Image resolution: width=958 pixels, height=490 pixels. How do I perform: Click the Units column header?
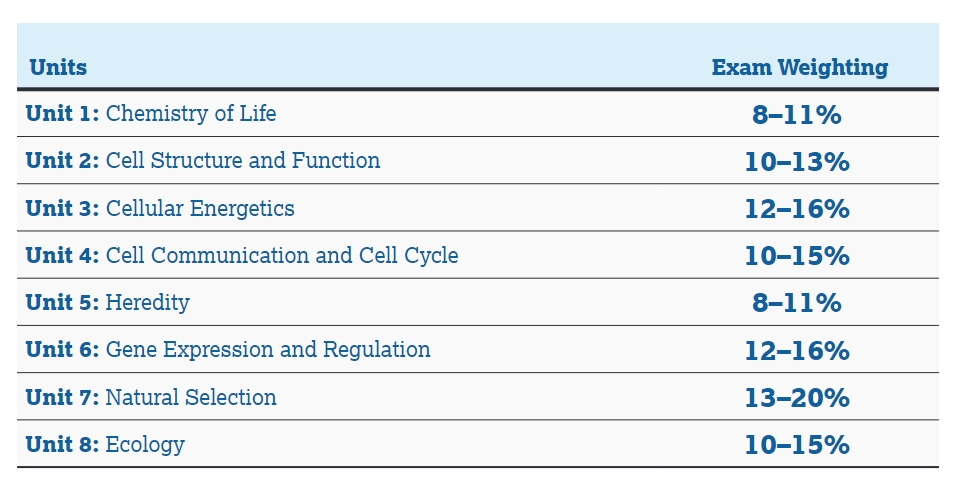(58, 67)
